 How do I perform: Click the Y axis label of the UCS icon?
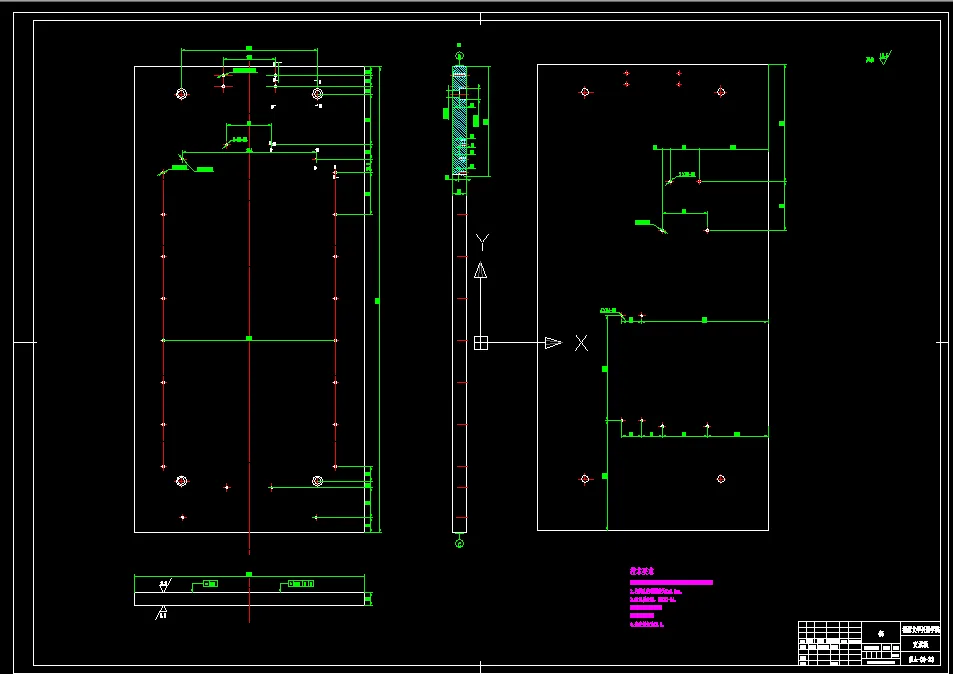tap(482, 242)
